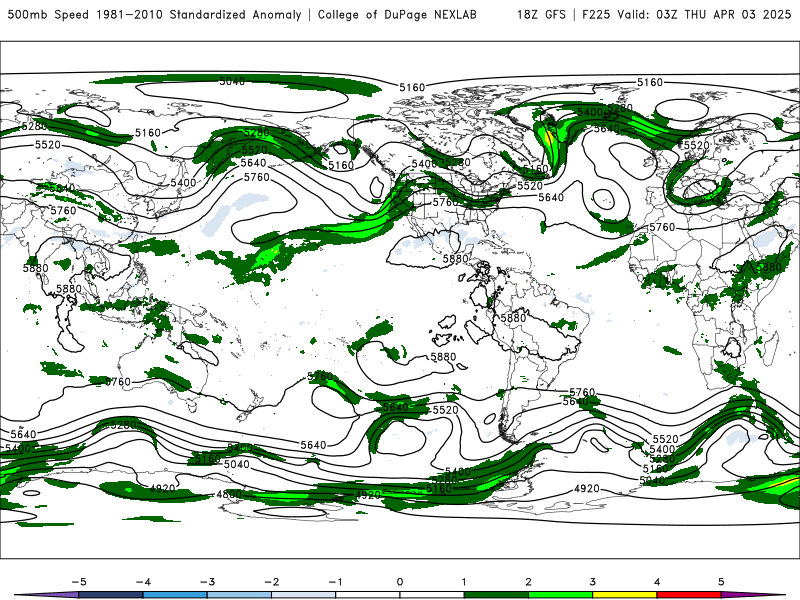Screen dimensions: 800x600
Task: Click the legend tick label "4"
Action: pos(657,582)
